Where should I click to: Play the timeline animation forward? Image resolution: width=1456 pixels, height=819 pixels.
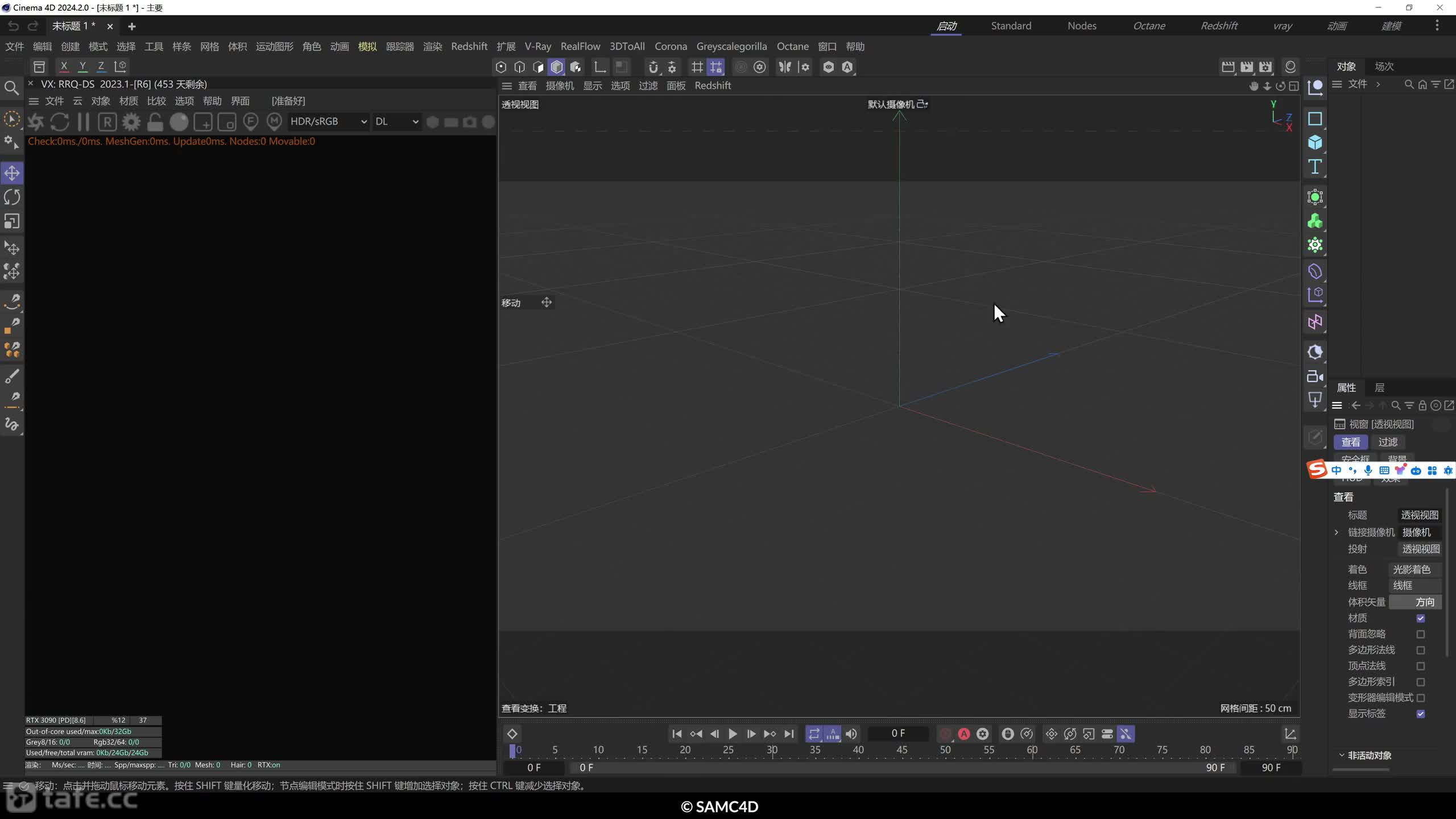coord(733,734)
